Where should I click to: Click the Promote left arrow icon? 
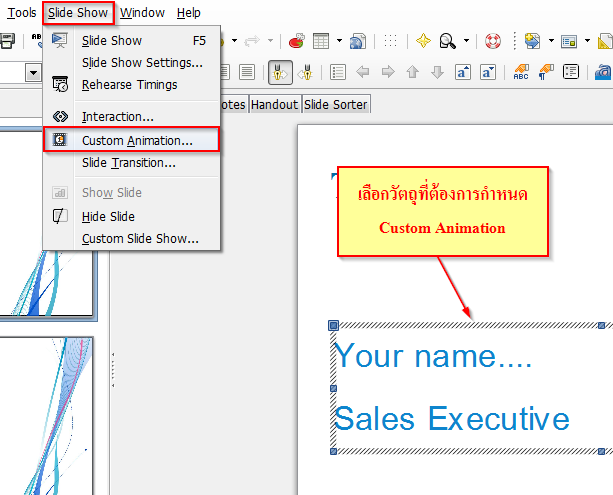tap(363, 72)
